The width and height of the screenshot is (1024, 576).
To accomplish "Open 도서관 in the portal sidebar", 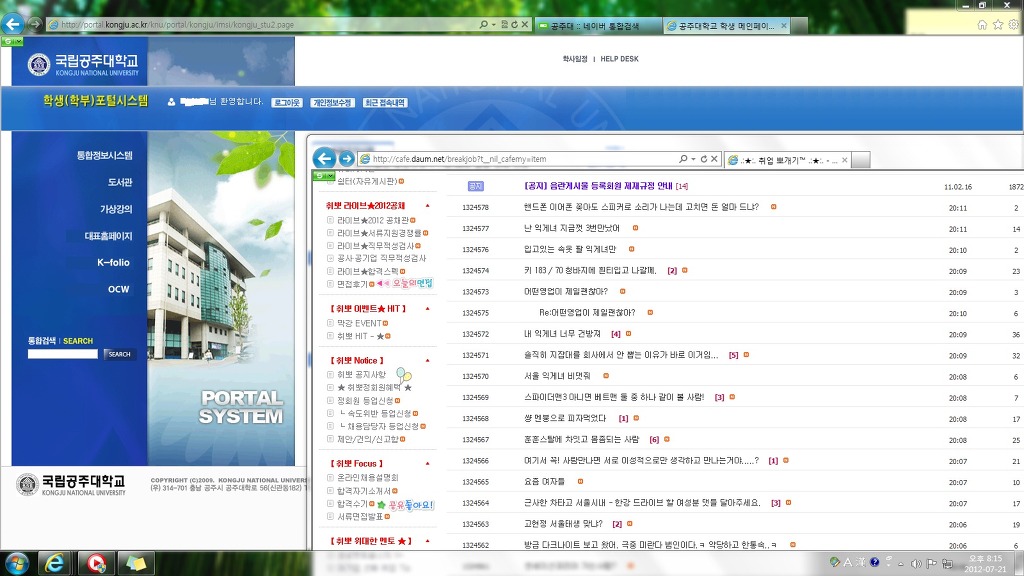I will point(120,182).
